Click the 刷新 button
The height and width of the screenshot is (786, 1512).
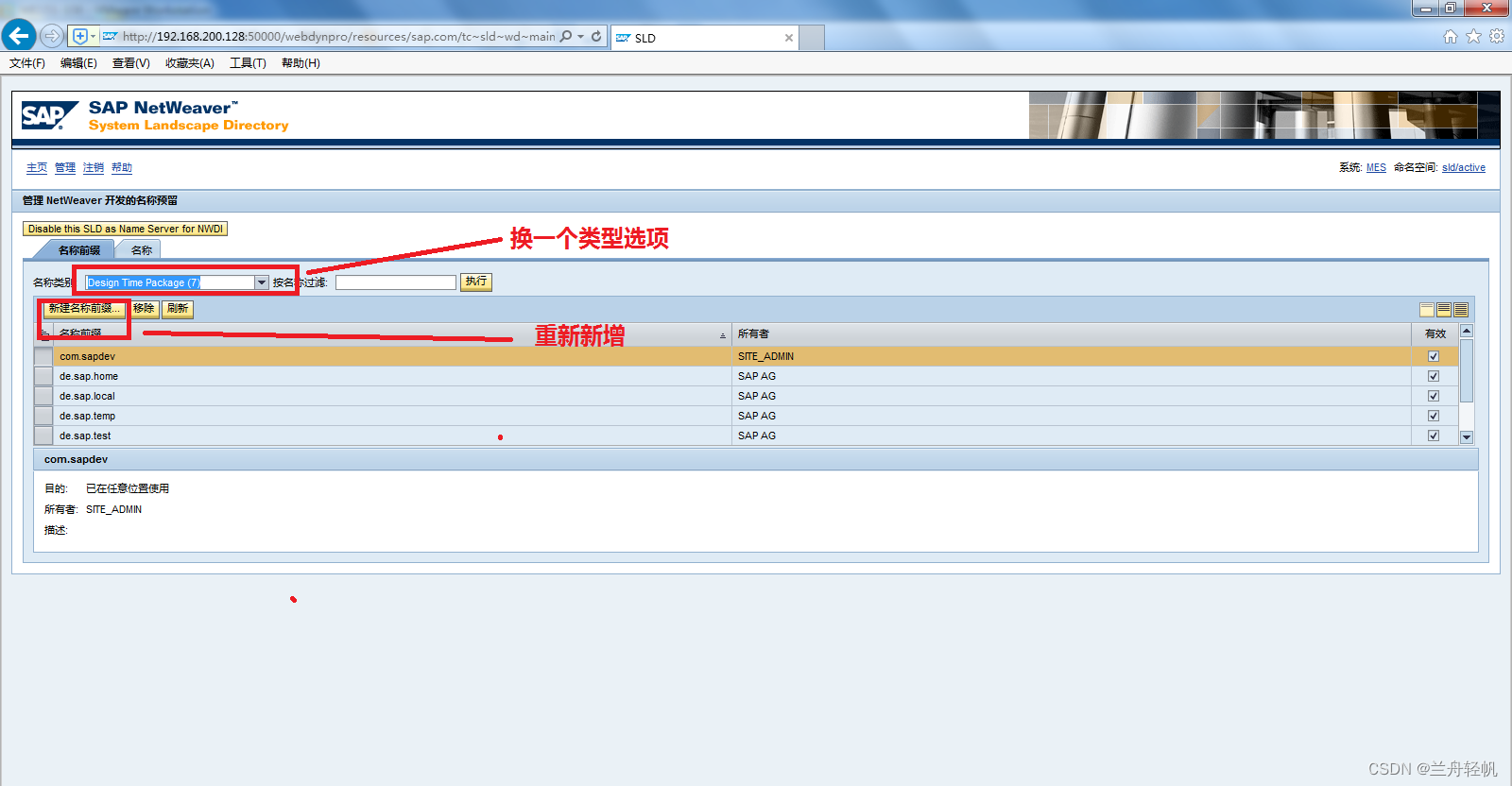(x=178, y=309)
